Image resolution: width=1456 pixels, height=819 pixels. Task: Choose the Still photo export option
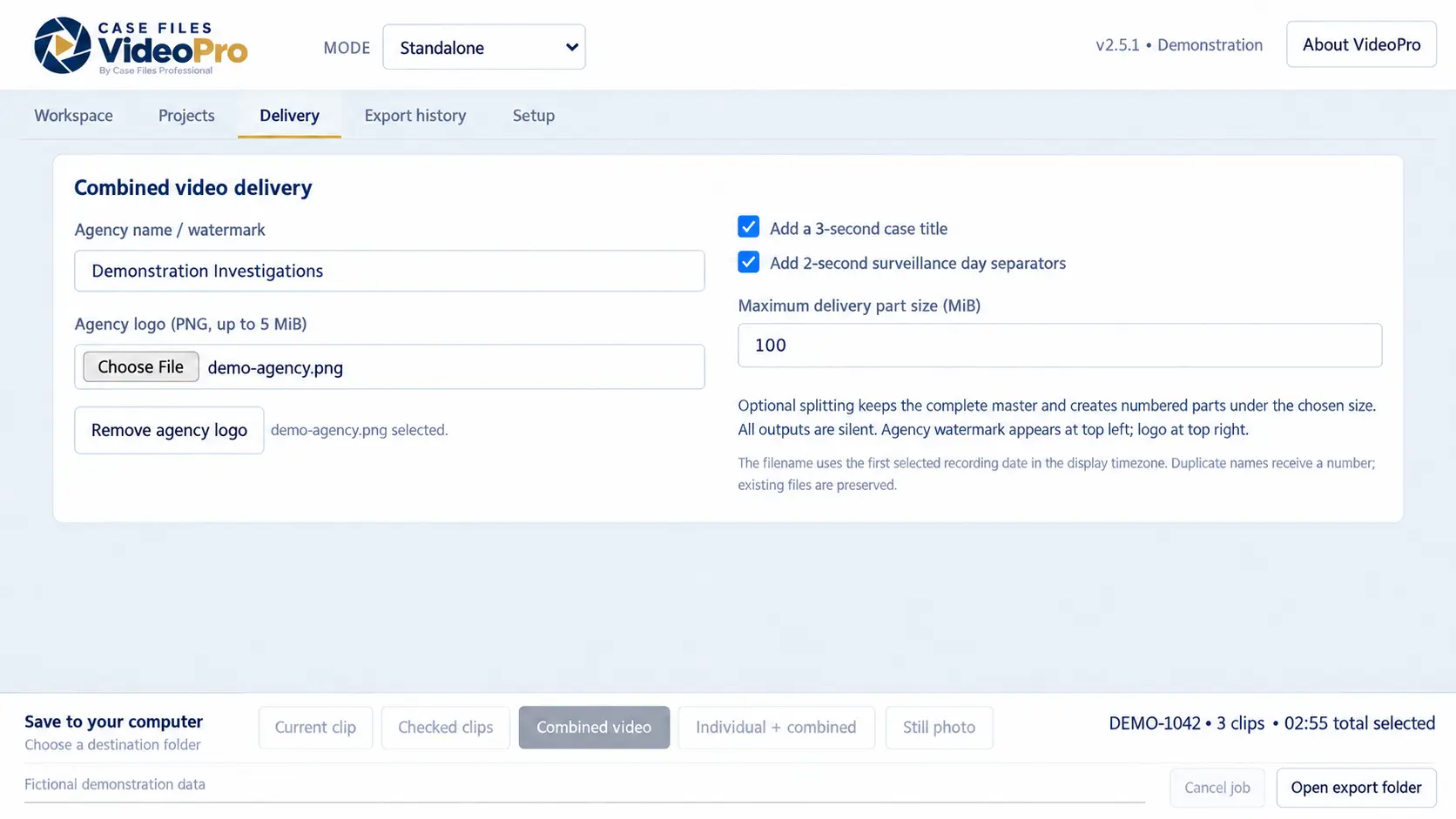[939, 728]
